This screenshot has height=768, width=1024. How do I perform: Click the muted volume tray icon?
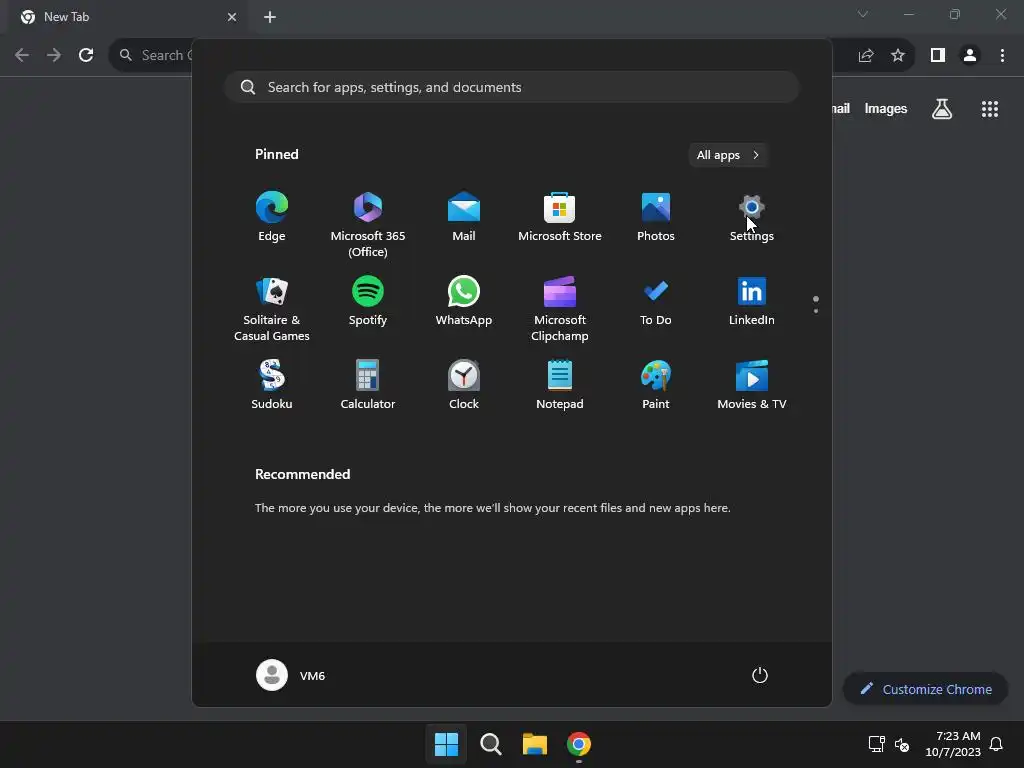coord(903,744)
